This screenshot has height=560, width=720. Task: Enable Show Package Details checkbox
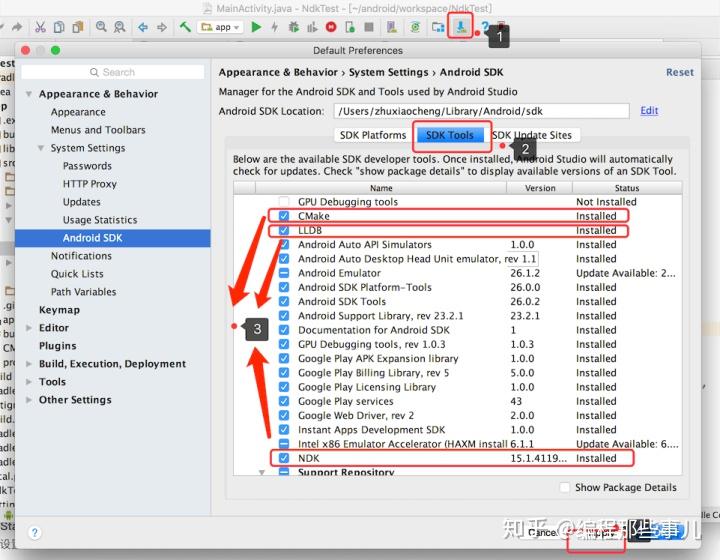(x=565, y=487)
